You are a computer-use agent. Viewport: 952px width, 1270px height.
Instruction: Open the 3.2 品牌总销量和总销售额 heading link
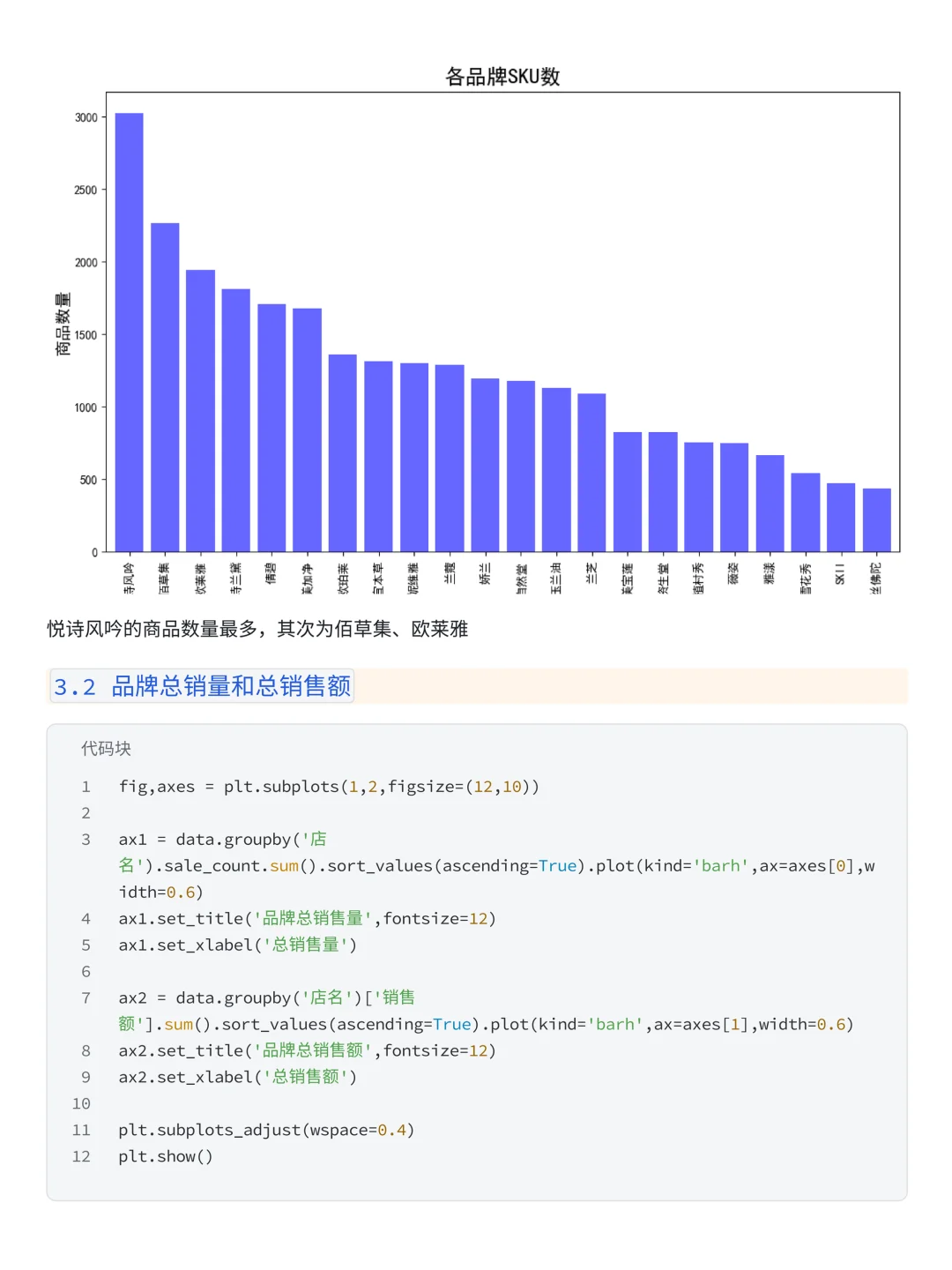[x=203, y=686]
